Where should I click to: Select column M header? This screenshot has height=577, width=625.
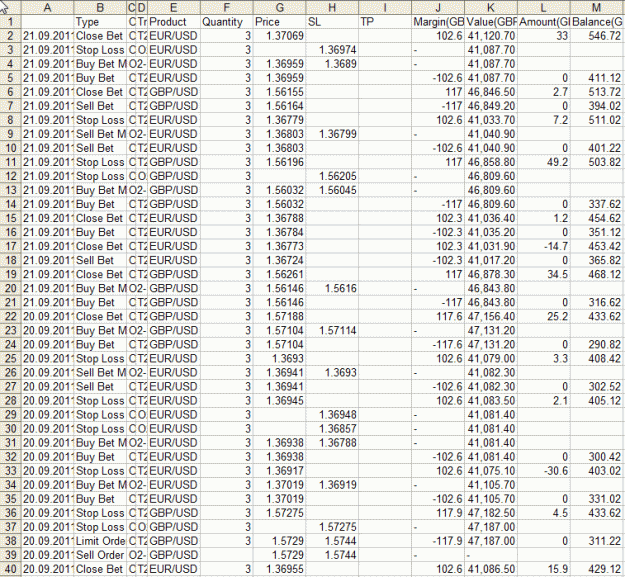click(x=597, y=7)
